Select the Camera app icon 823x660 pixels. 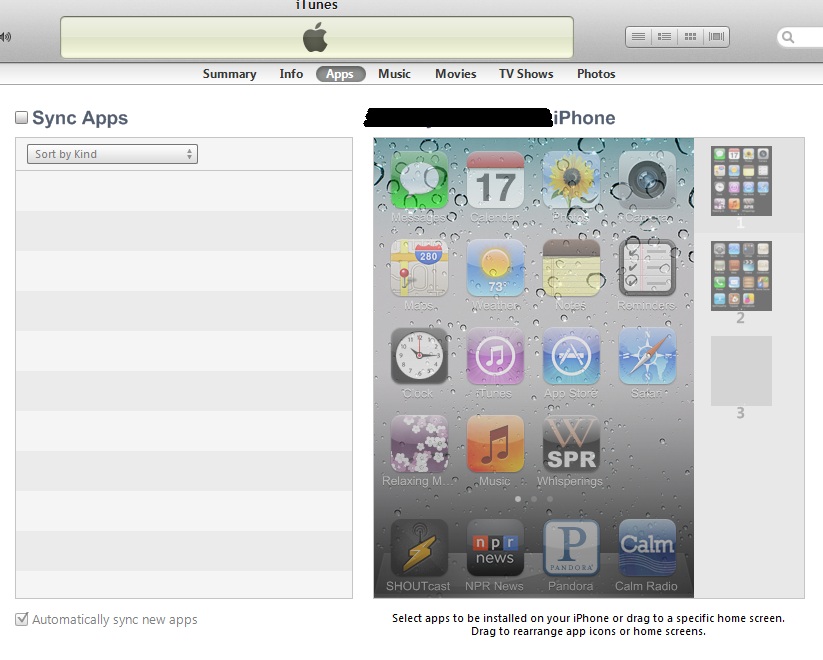click(647, 180)
